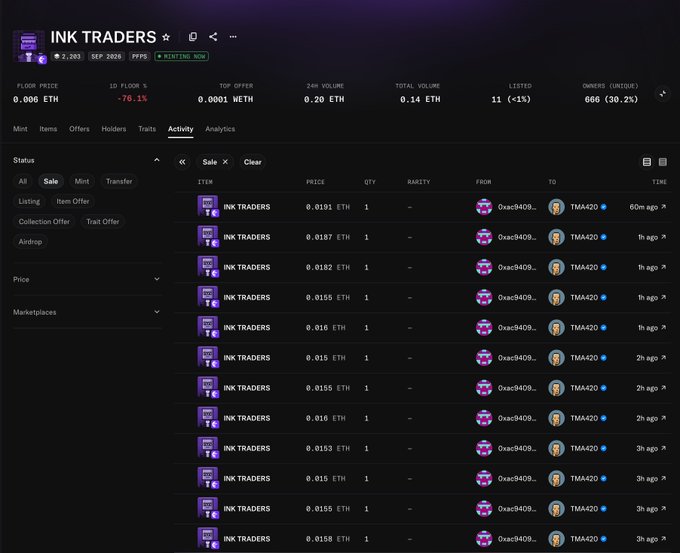Image resolution: width=680 pixels, height=553 pixels.
Task: Click the TIME column header
Action: [659, 182]
